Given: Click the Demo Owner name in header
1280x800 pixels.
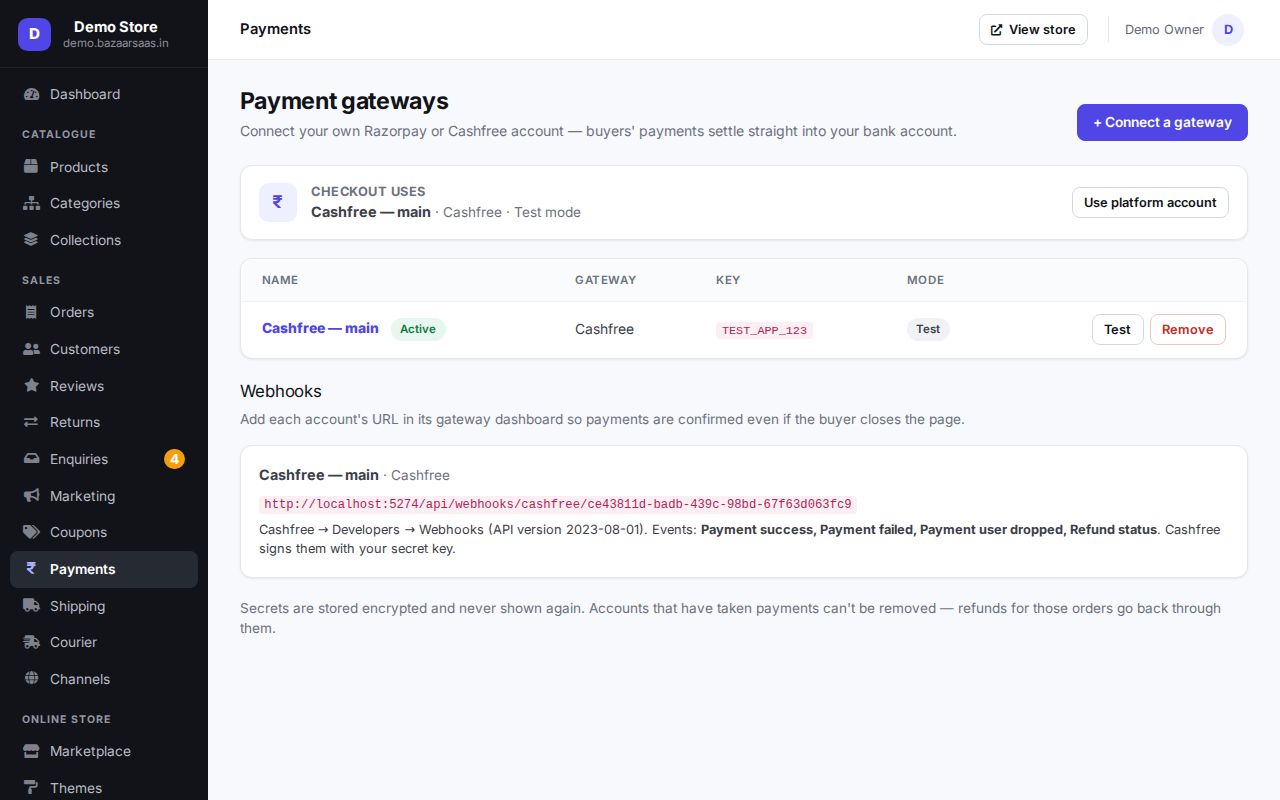Looking at the screenshot, I should (1164, 30).
